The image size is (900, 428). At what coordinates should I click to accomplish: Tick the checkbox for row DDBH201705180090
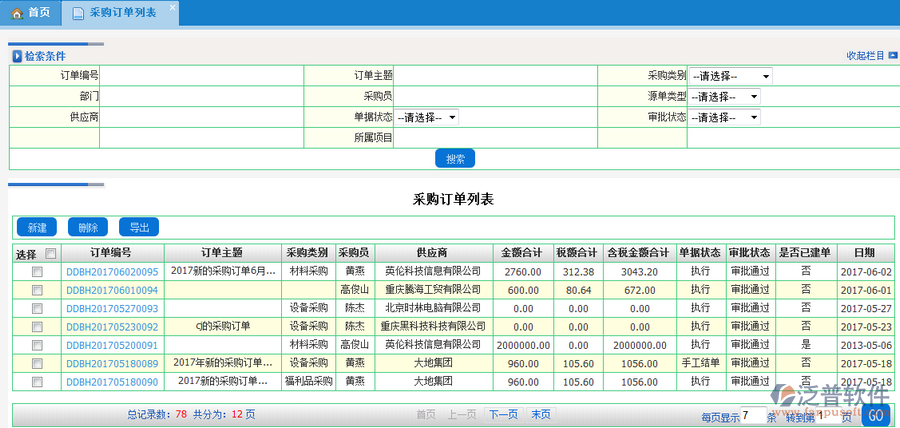pyautogui.click(x=37, y=382)
